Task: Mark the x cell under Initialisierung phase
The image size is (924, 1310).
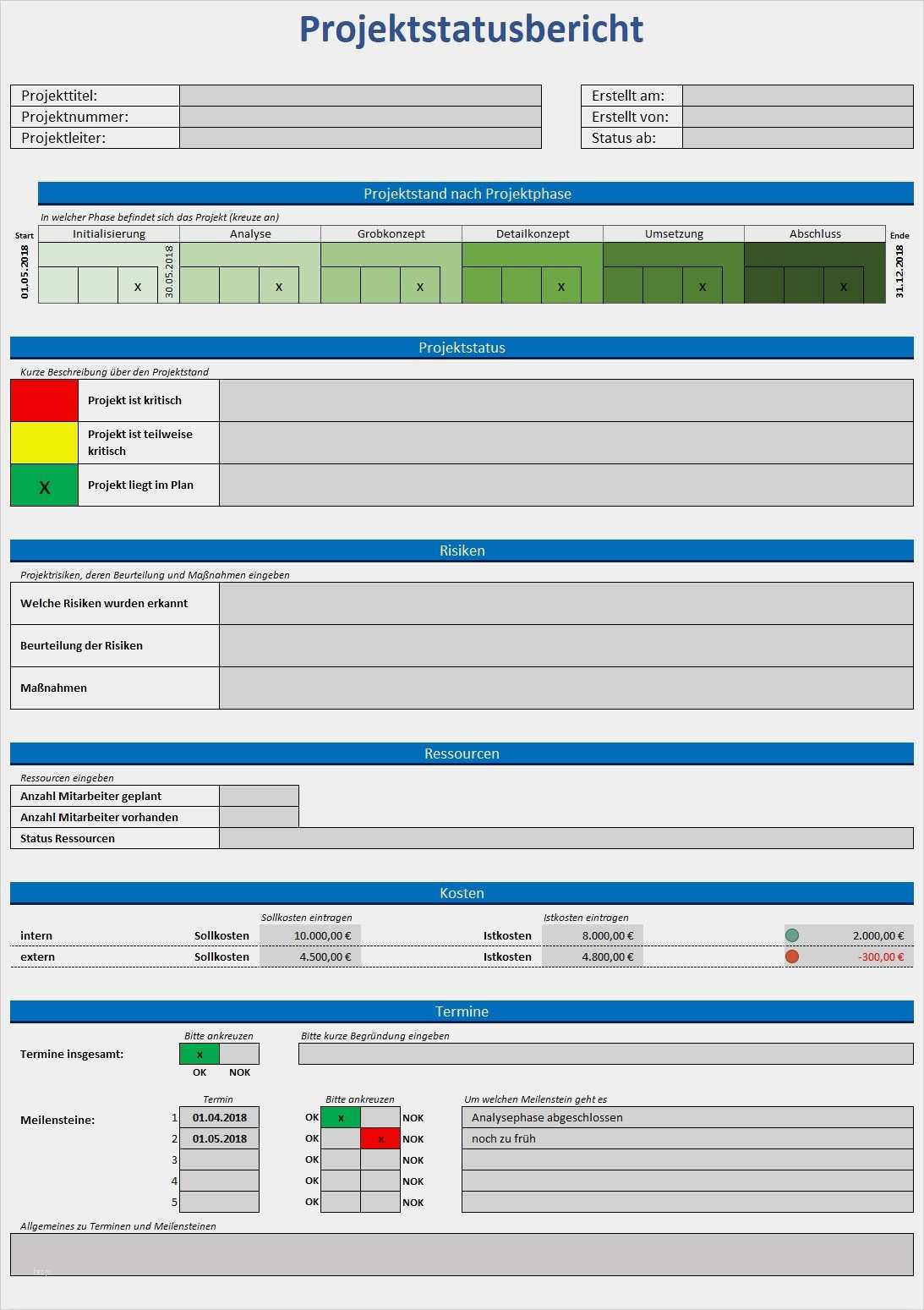Action: click(138, 286)
